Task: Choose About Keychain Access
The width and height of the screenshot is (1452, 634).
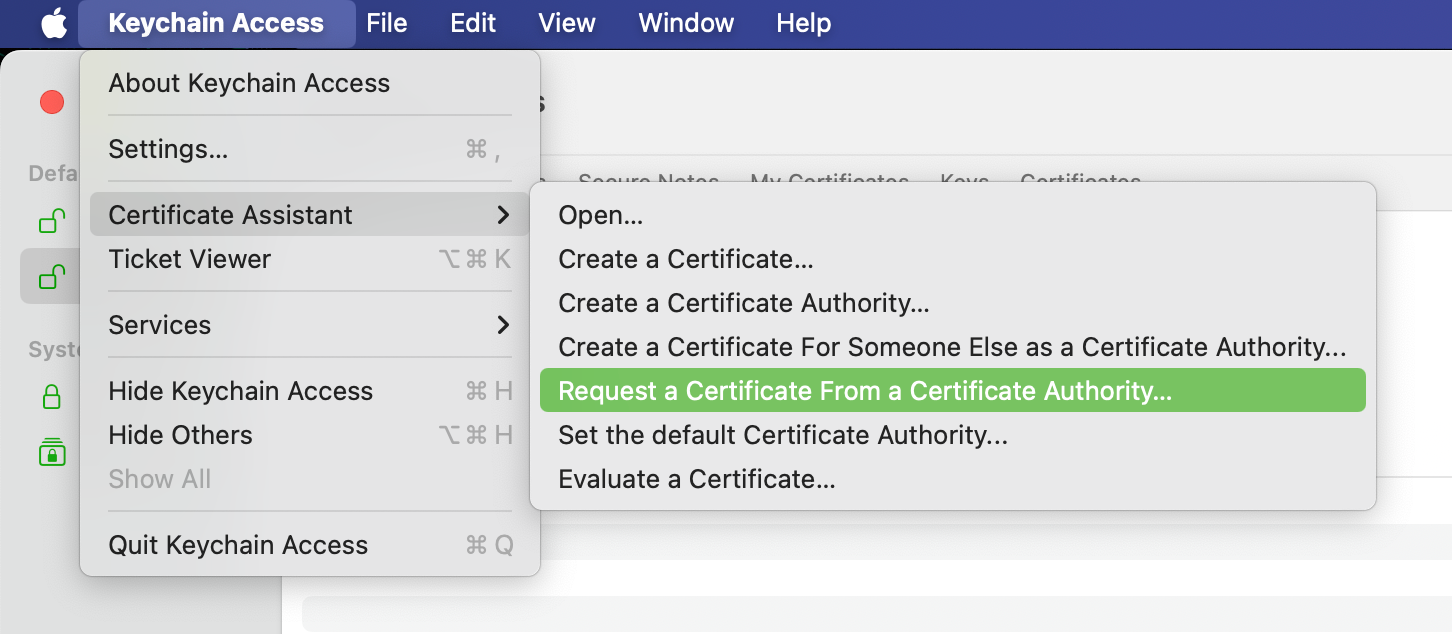Action: (310, 83)
